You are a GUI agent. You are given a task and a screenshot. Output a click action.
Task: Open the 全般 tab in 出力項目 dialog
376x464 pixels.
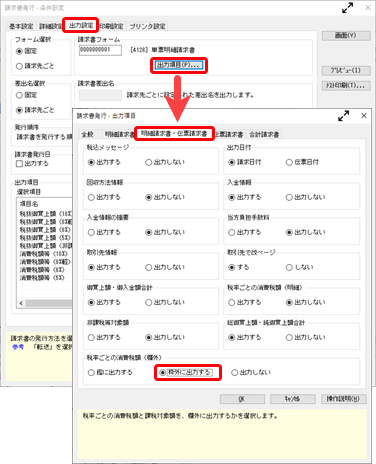[x=88, y=134]
